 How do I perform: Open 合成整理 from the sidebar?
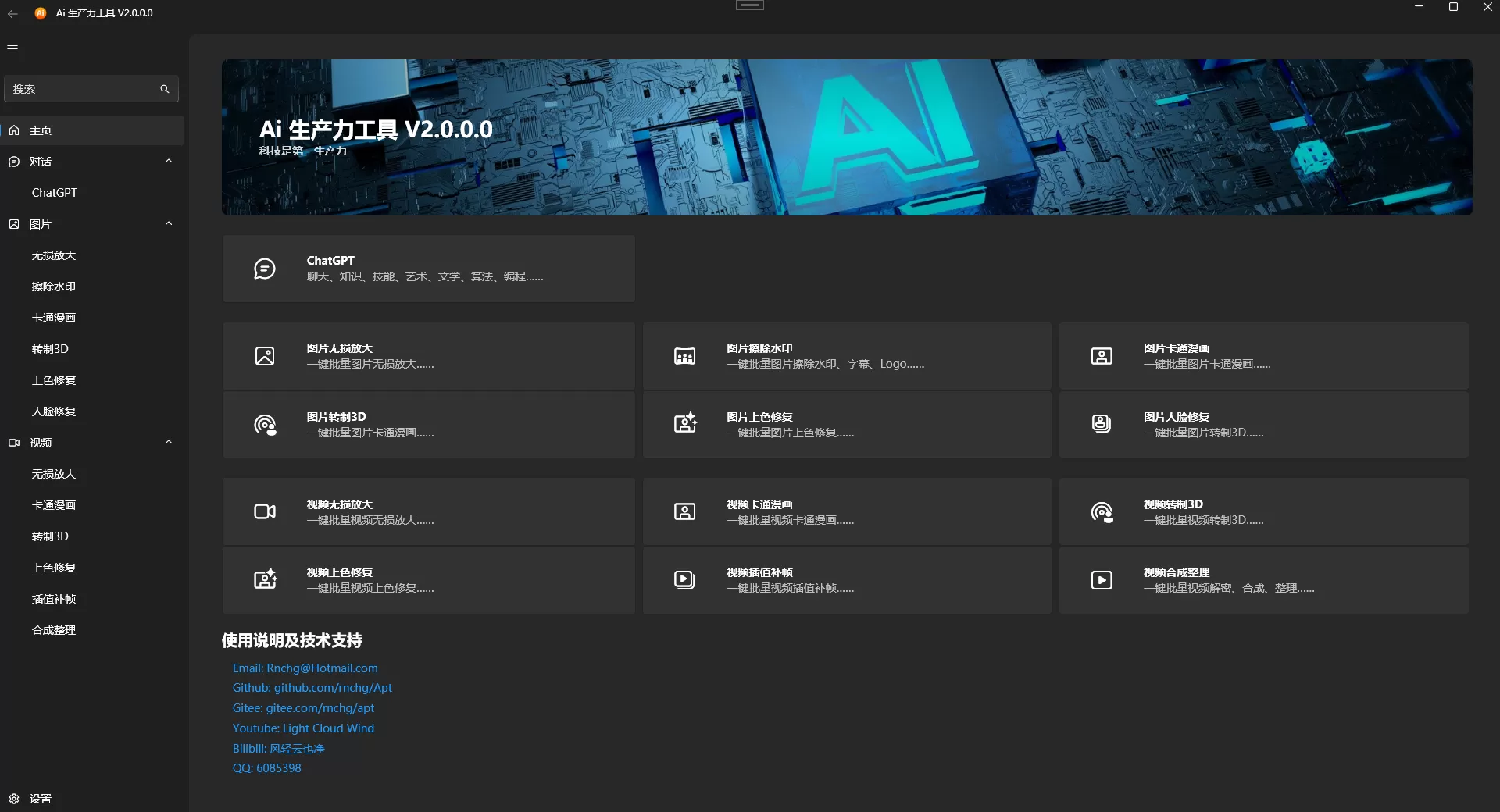[x=53, y=629]
